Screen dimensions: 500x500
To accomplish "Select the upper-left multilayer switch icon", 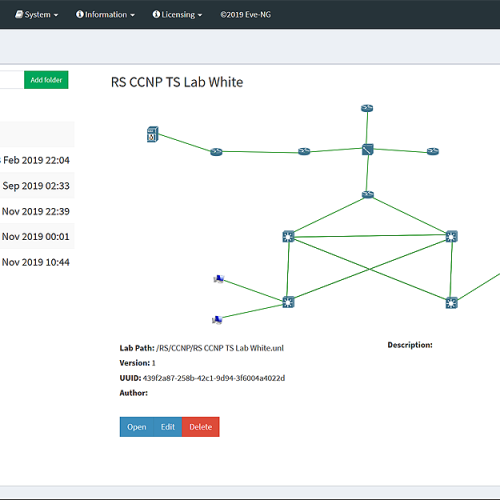I will click(x=288, y=236).
